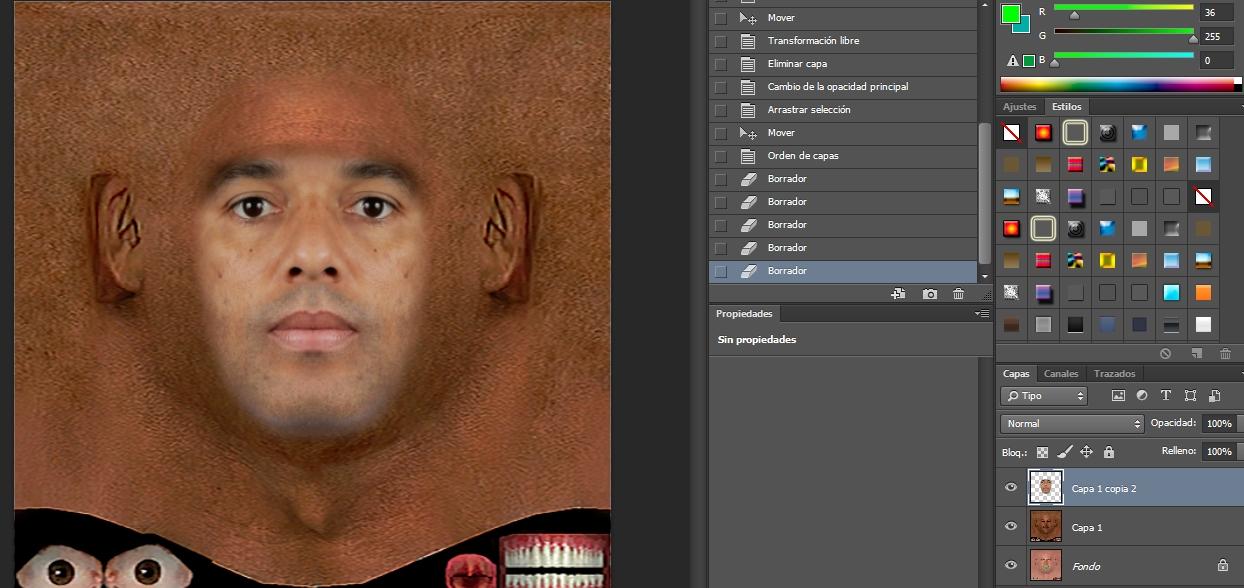Switch to the Ajustes tab

tap(1020, 107)
